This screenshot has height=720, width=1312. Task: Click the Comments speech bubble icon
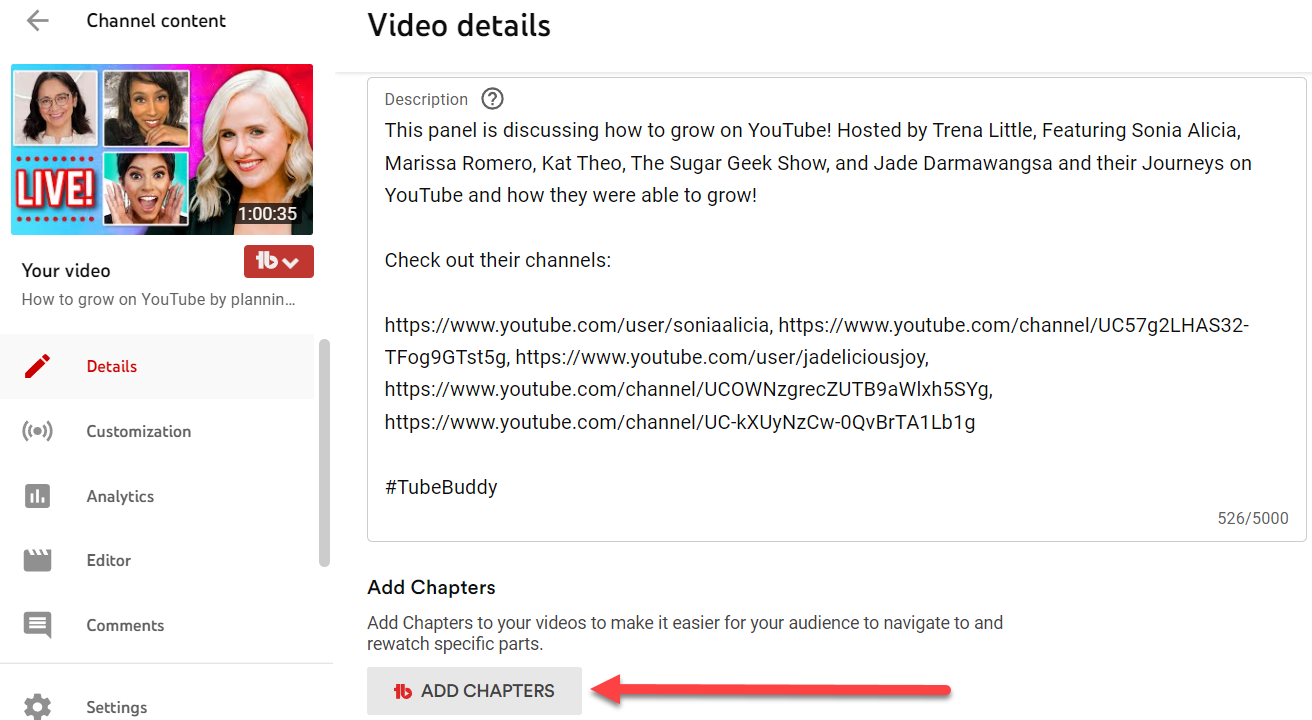coord(37,625)
